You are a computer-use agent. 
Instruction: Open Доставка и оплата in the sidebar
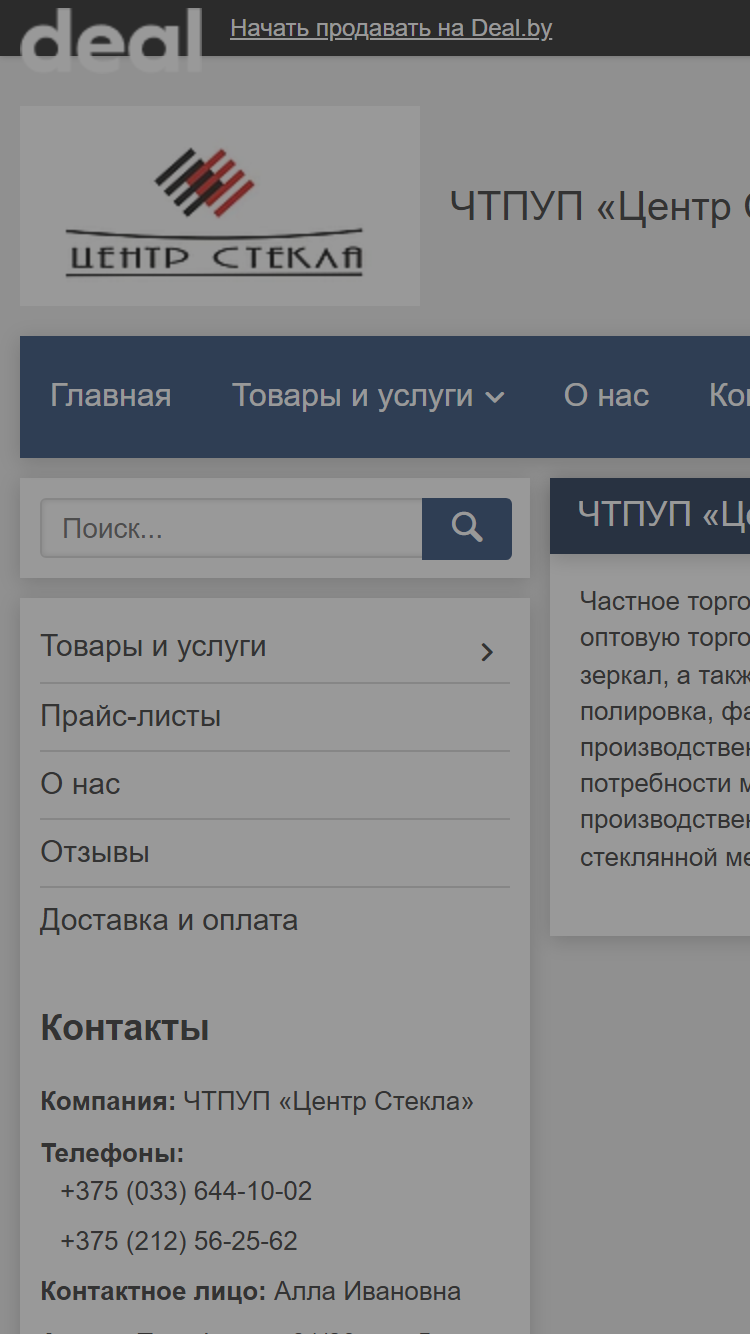[x=169, y=920]
